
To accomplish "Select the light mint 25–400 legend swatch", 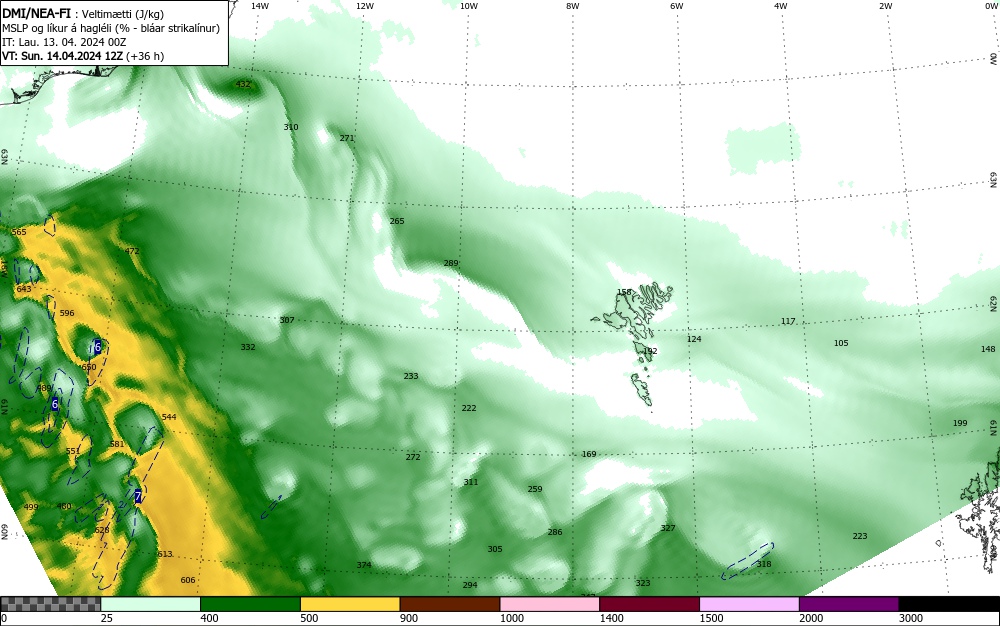I will point(151,604).
